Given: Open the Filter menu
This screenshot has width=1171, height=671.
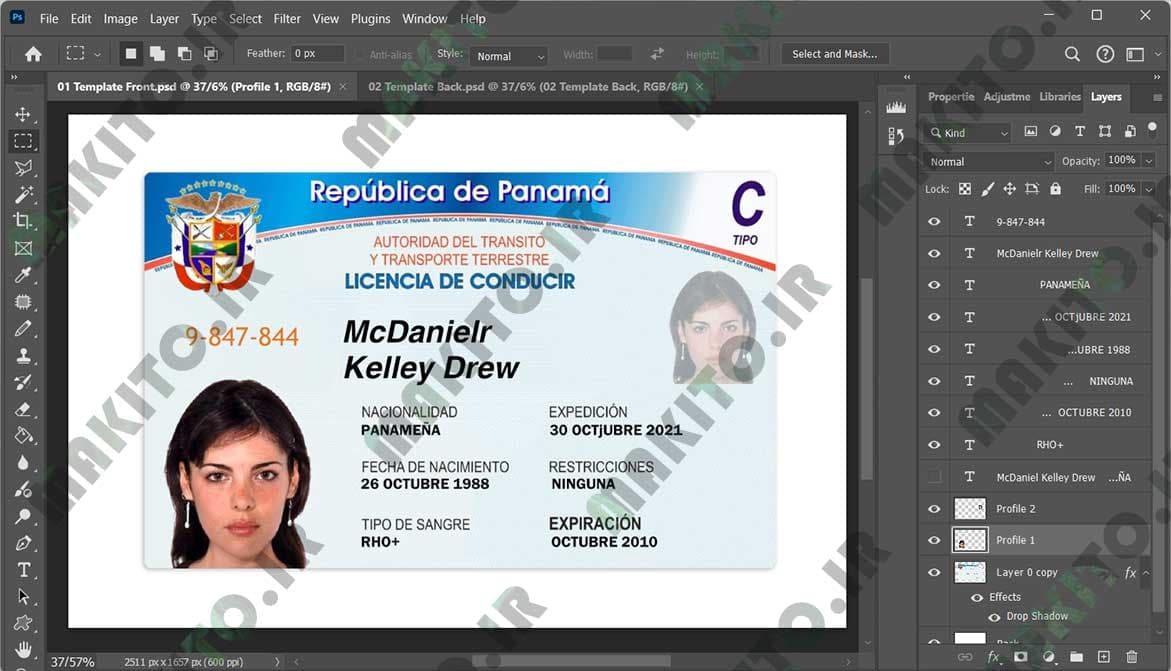Looking at the screenshot, I should coord(287,19).
